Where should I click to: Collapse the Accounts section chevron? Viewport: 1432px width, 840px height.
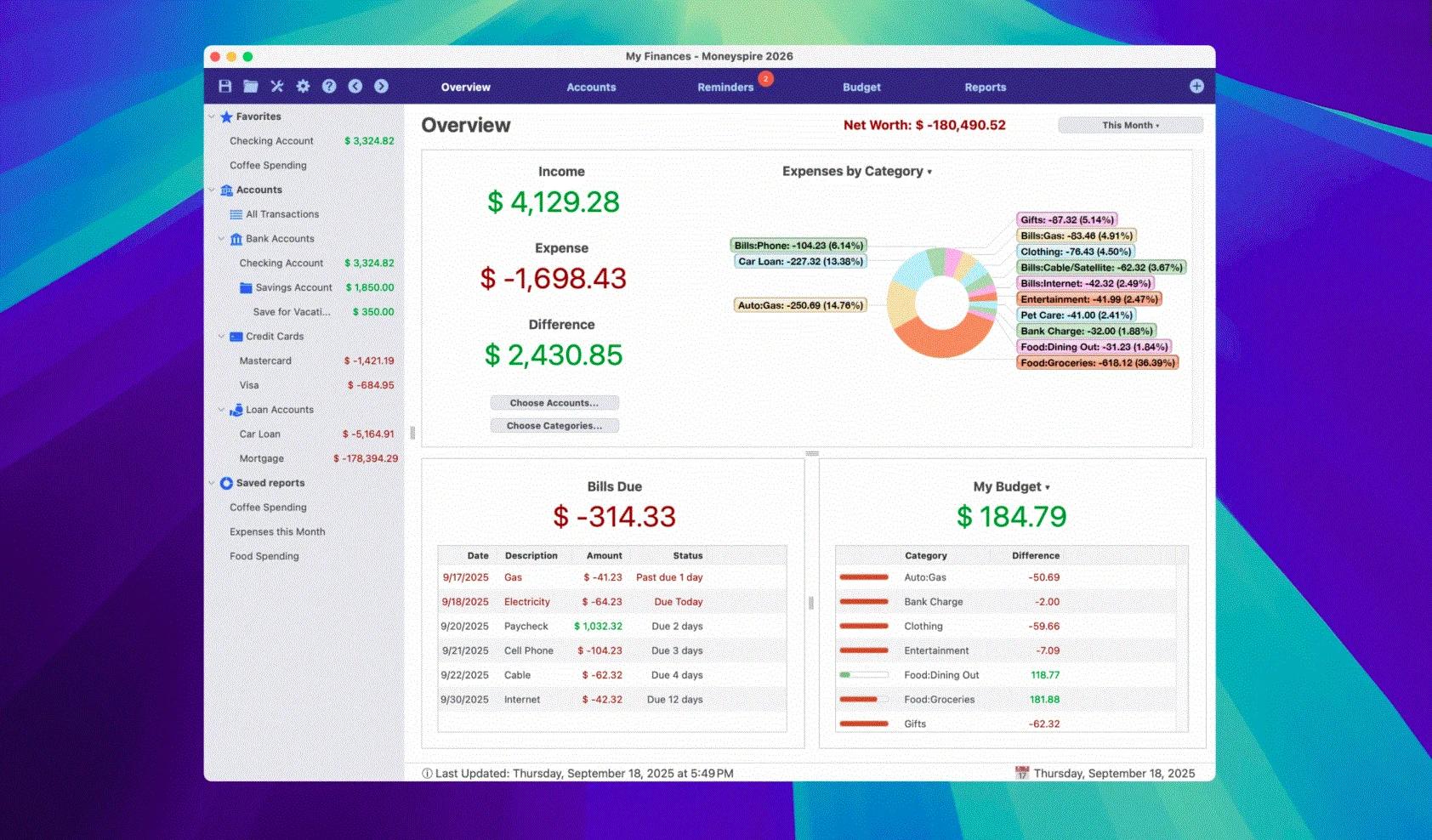click(212, 190)
